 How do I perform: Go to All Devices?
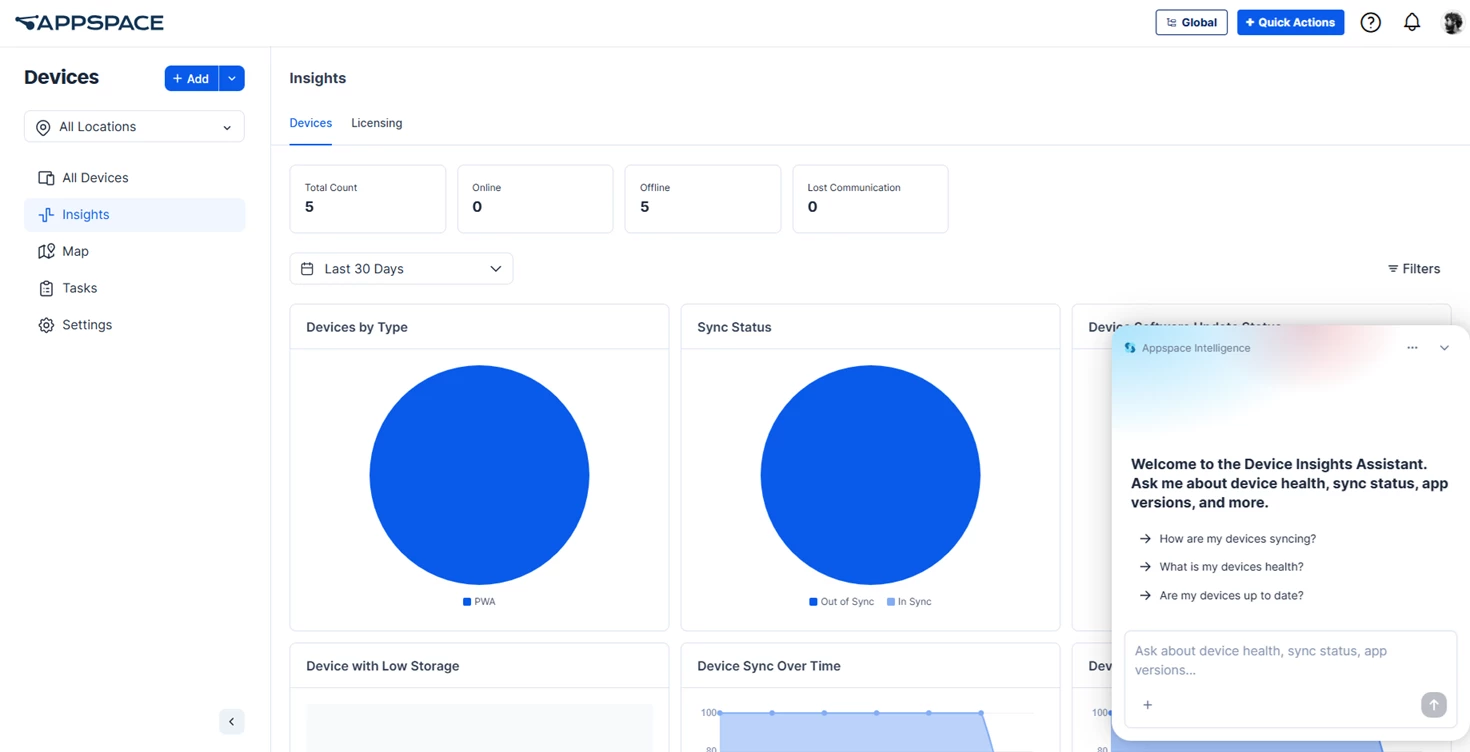point(134,178)
